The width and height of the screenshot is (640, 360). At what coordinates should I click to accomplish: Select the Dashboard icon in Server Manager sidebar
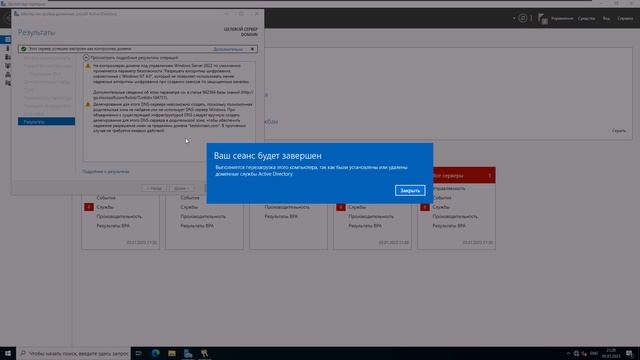click(x=7, y=40)
